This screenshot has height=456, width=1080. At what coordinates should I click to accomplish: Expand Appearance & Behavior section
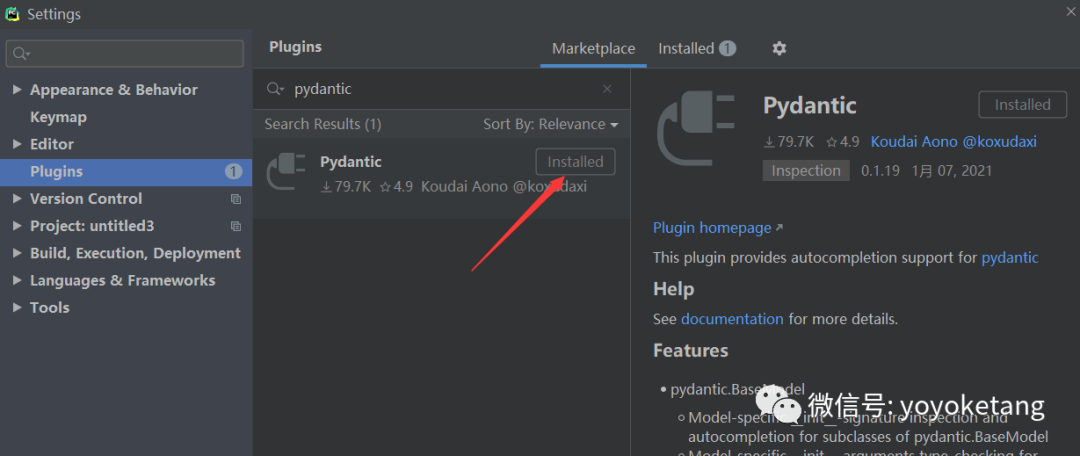(x=17, y=90)
